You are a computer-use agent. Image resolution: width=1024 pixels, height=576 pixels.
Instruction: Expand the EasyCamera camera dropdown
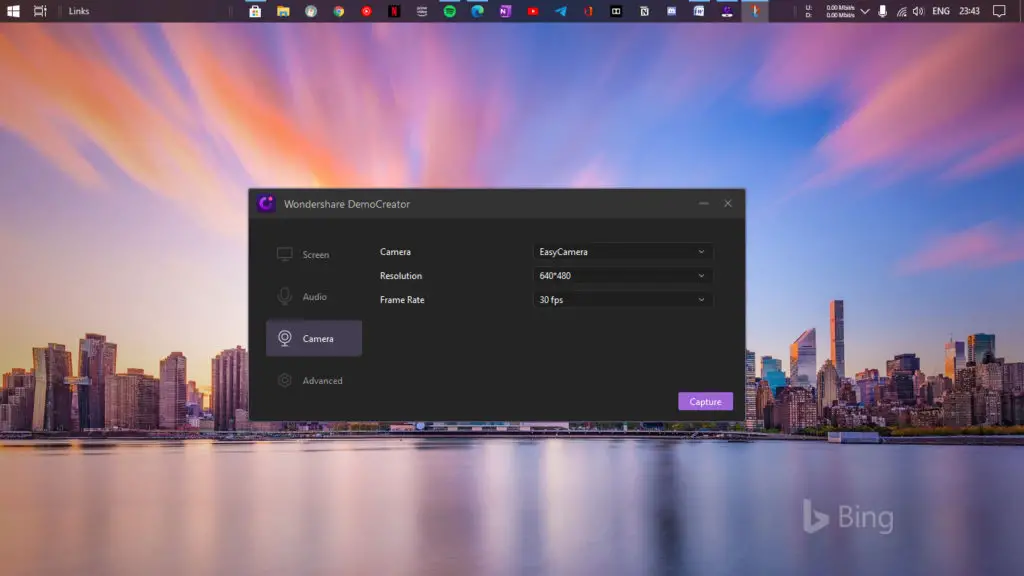point(623,251)
